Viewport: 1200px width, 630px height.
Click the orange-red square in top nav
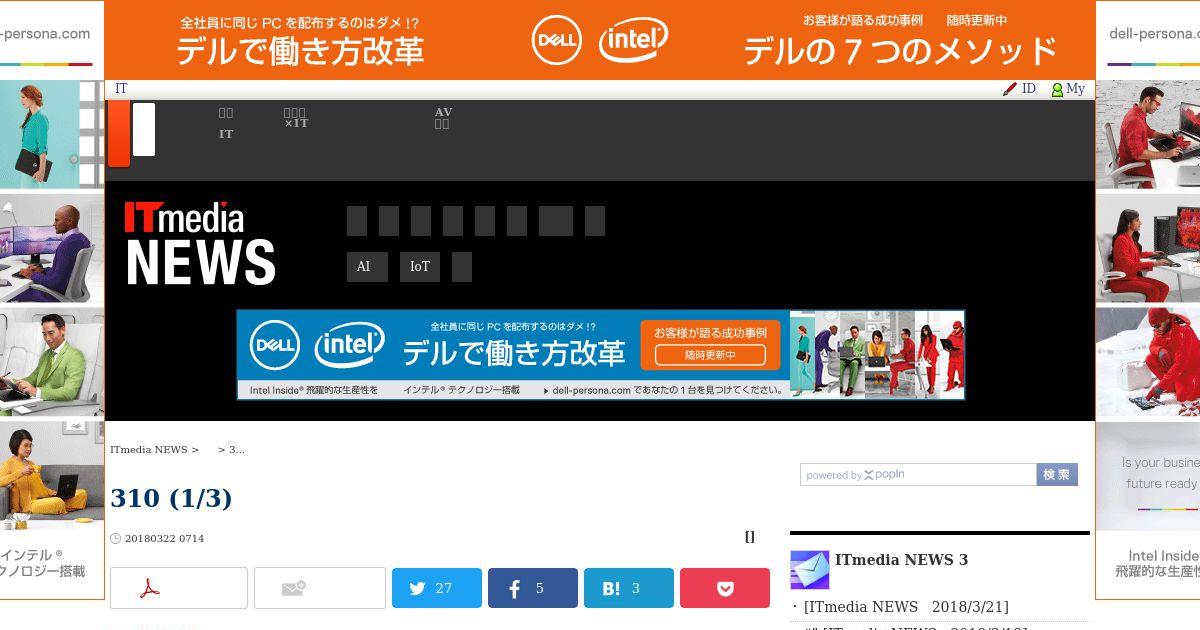[119, 133]
